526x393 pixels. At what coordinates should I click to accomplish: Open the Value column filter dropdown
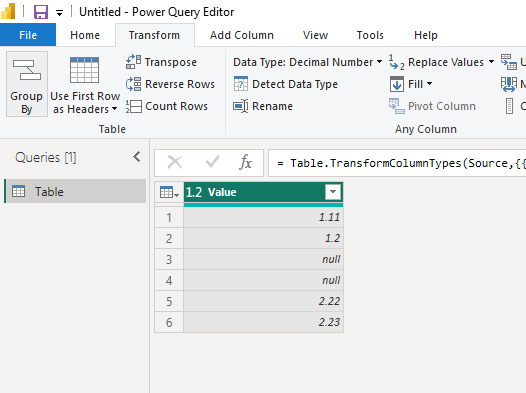333,192
